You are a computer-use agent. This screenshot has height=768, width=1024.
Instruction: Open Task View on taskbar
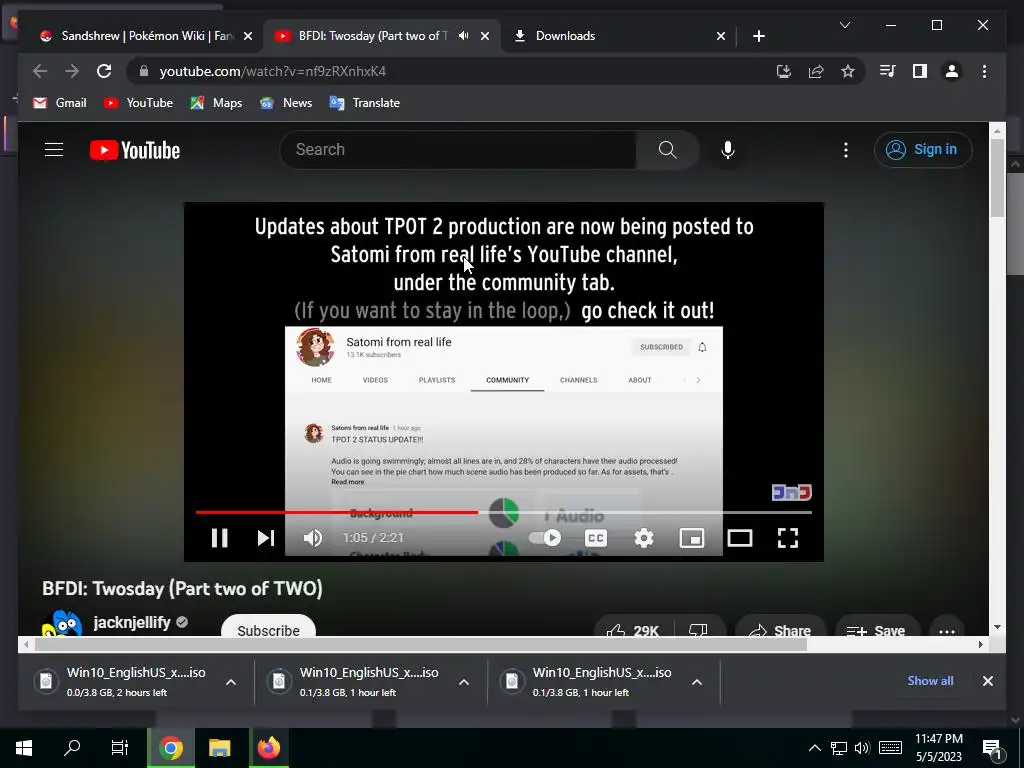pos(120,748)
